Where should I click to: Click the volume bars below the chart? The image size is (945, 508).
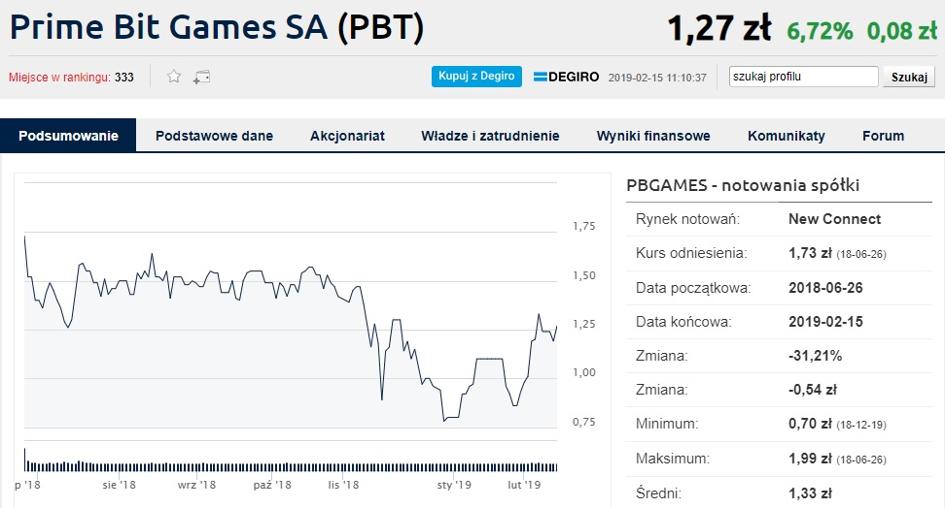[x=290, y=466]
